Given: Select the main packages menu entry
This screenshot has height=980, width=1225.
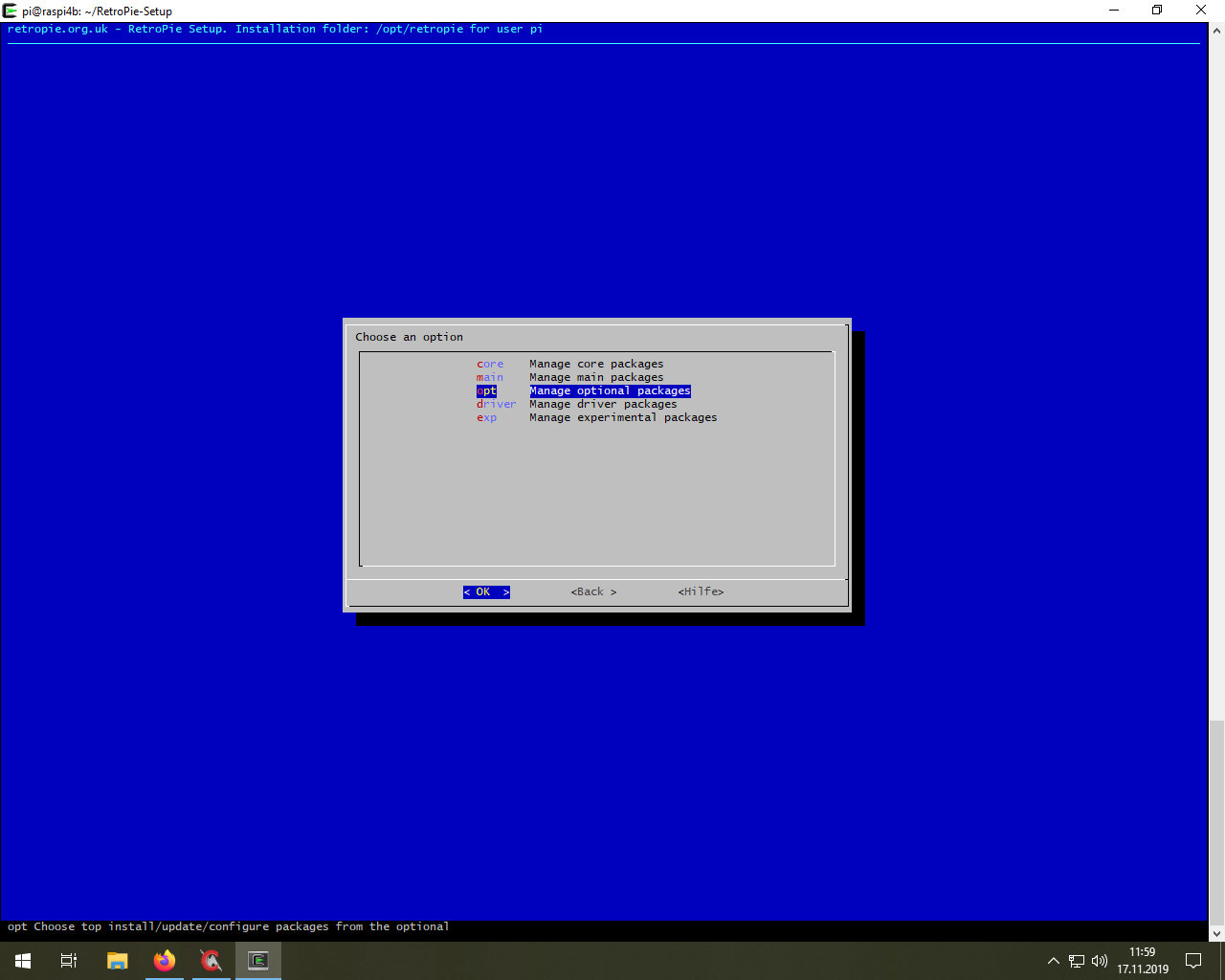Looking at the screenshot, I should (x=570, y=377).
